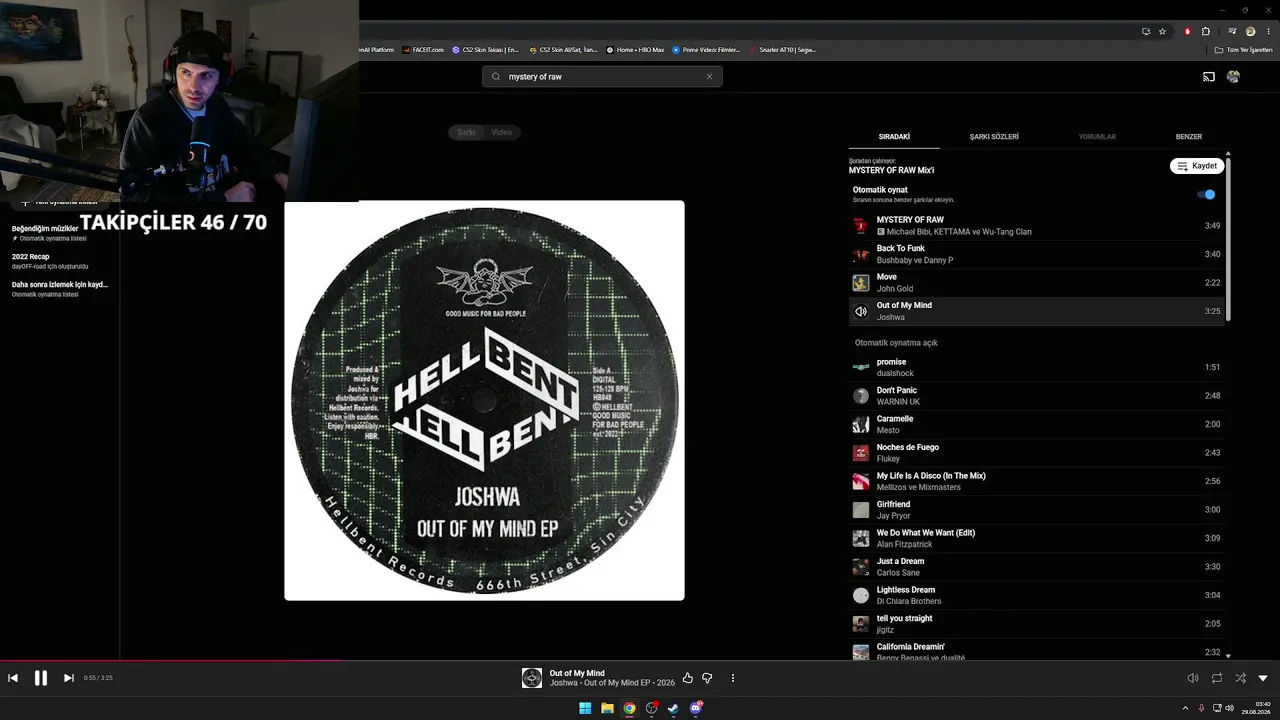This screenshot has width=1280, height=720.
Task: Switch to the Şarkı mode
Action: tap(467, 132)
